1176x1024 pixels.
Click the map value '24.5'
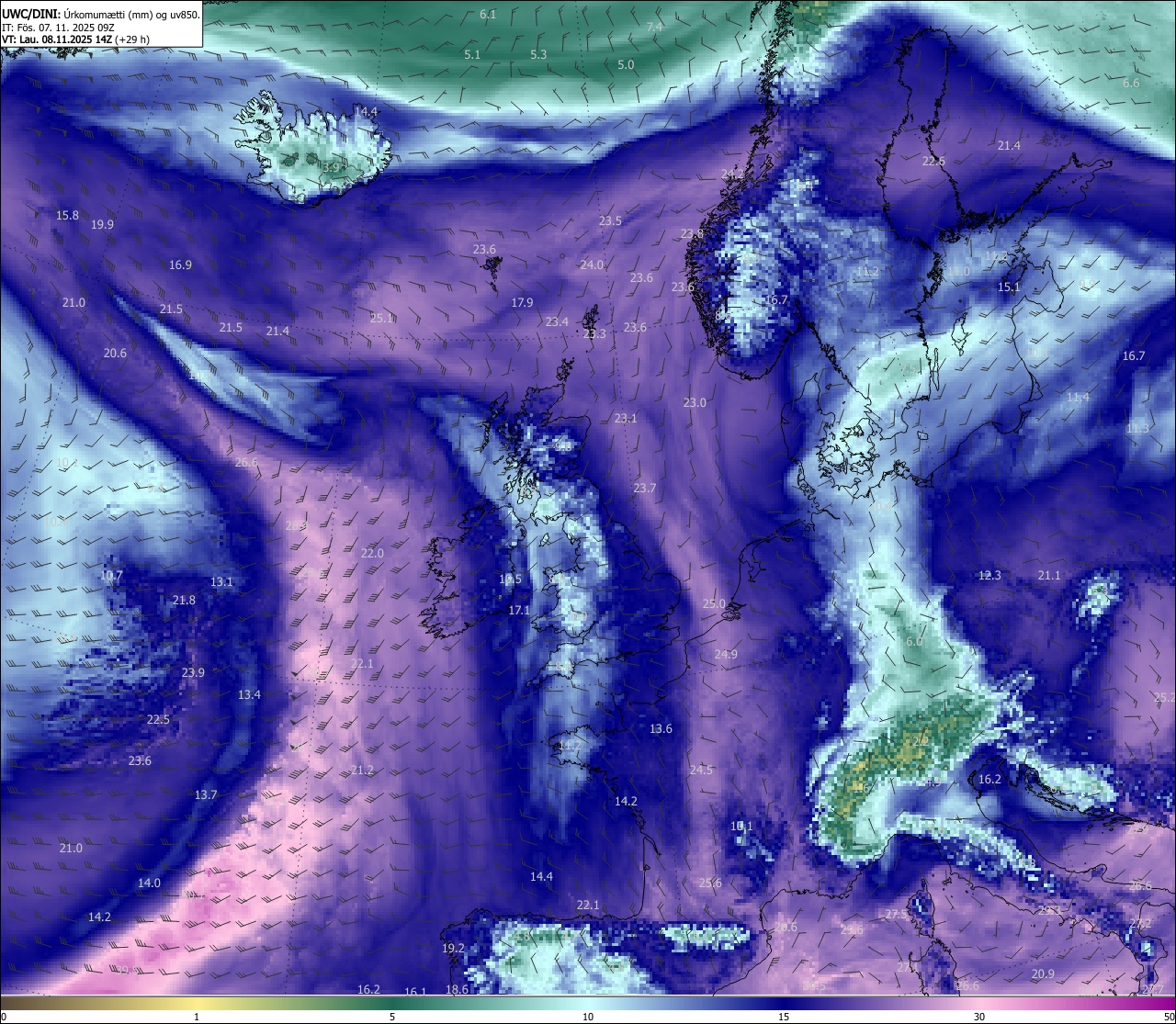(701, 770)
